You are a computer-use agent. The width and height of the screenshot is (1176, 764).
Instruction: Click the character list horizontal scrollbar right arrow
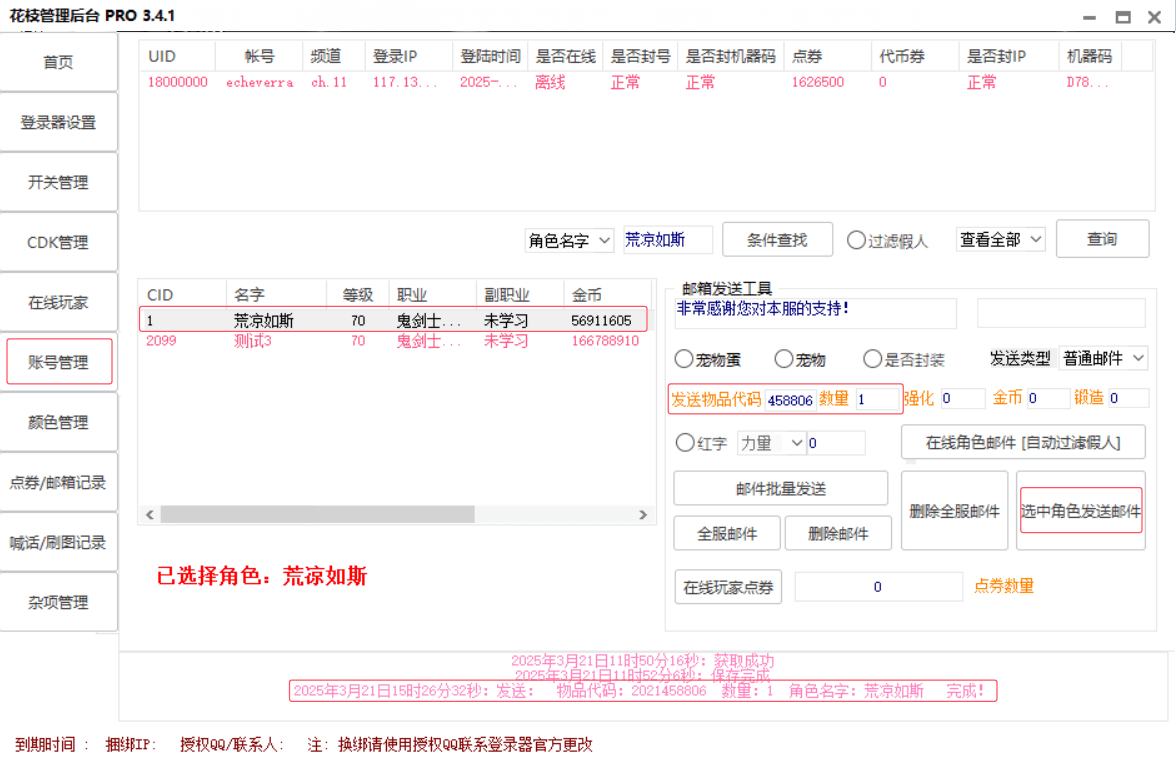643,514
